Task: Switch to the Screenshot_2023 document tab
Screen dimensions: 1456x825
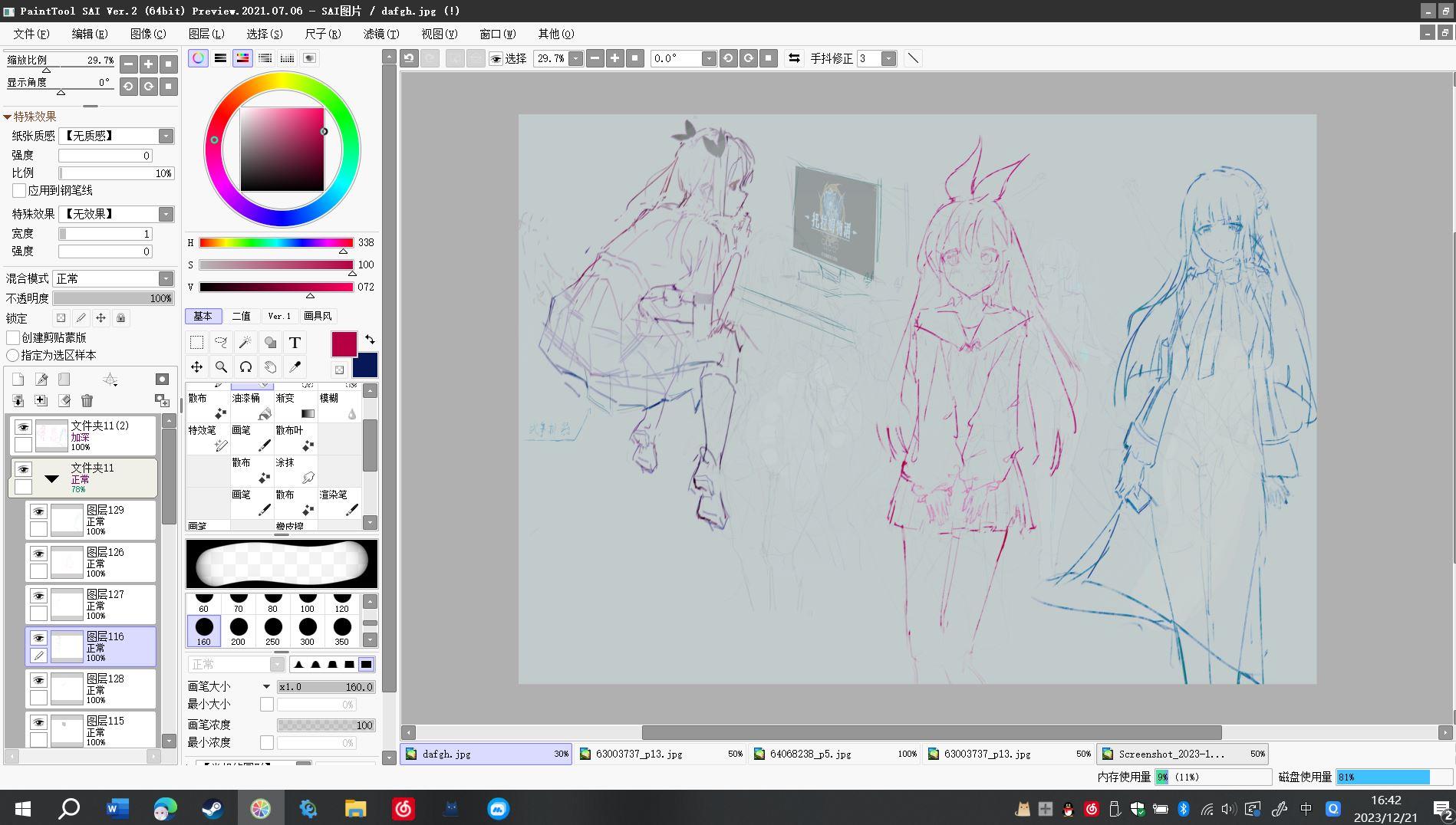Action: pos(1182,754)
